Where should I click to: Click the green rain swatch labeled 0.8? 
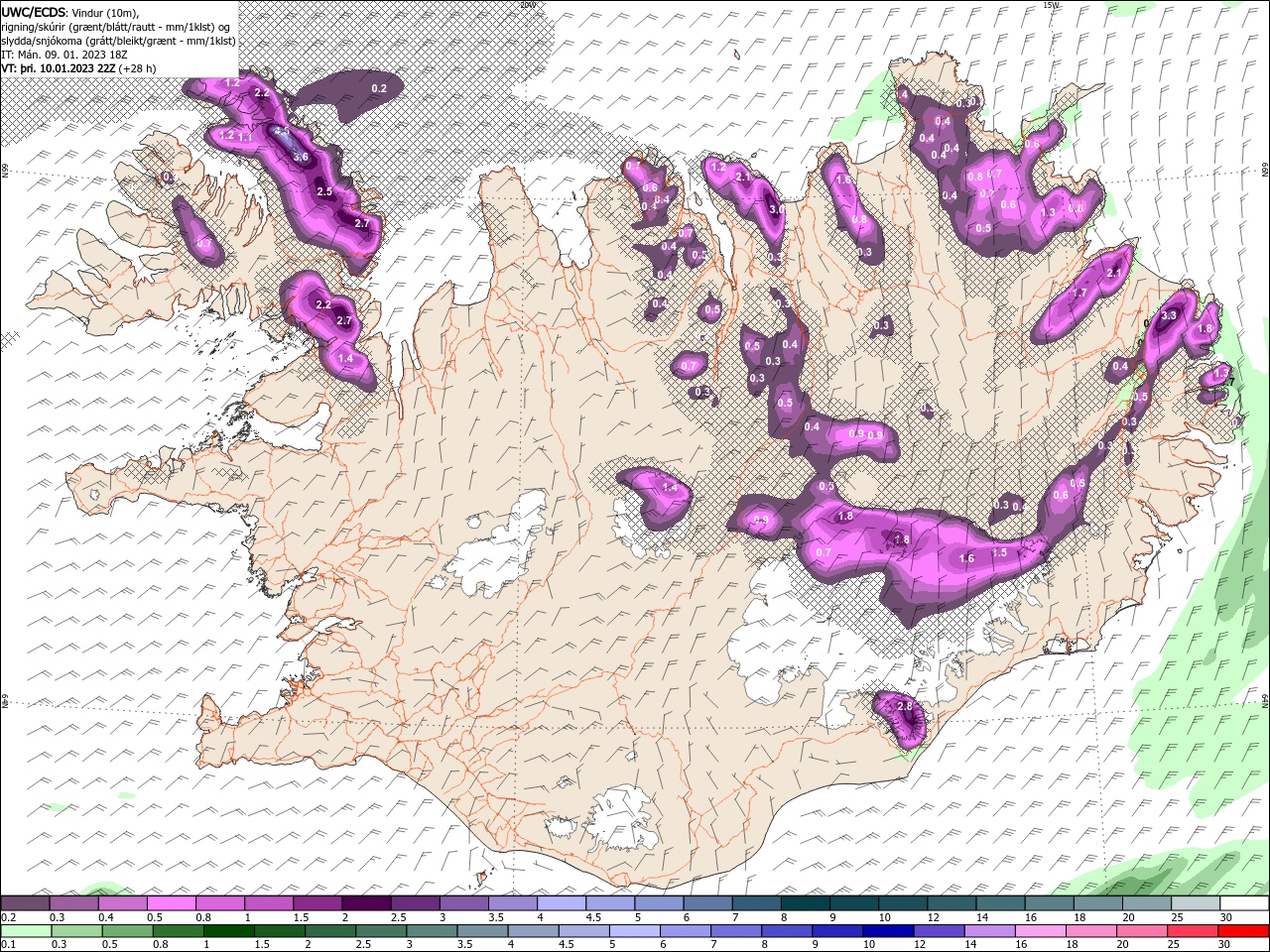(x=178, y=931)
